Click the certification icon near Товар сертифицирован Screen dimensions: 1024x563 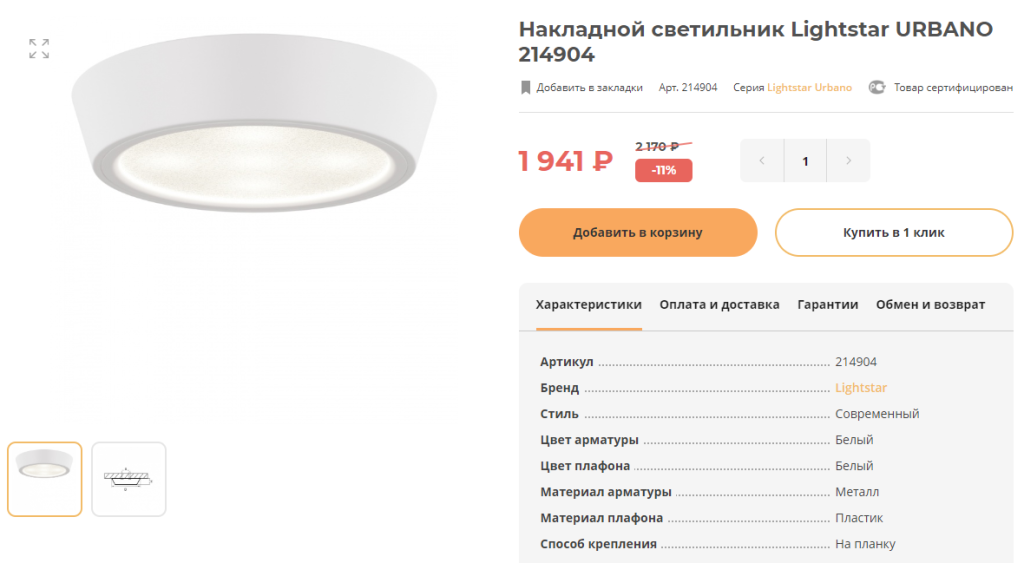coord(877,87)
